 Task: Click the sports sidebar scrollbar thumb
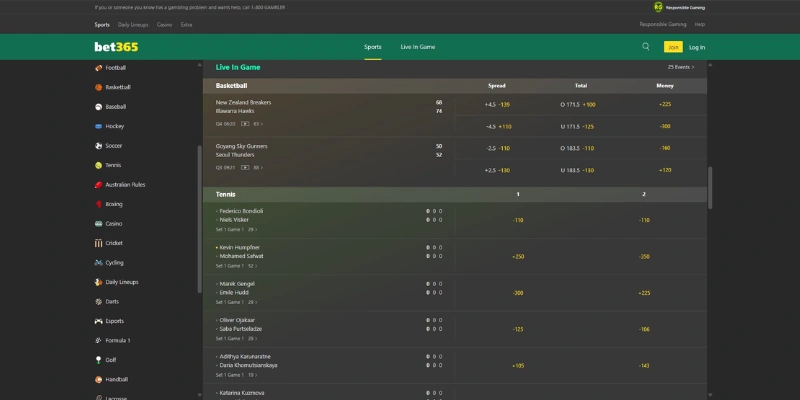[x=199, y=219]
